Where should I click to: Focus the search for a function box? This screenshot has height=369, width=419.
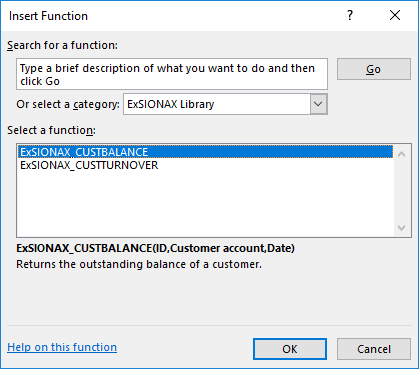[x=172, y=74]
